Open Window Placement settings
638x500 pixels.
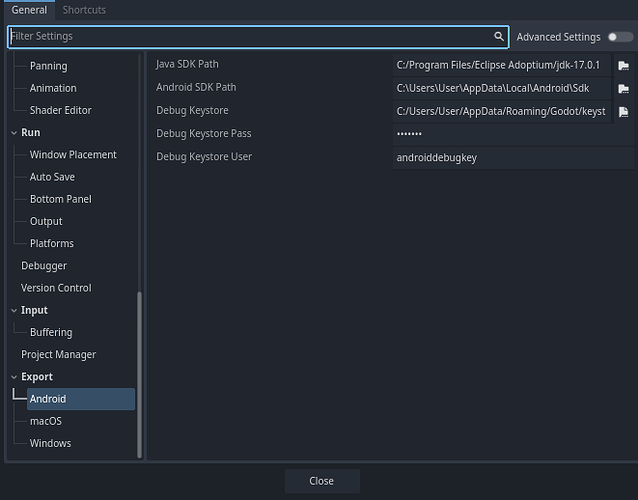point(73,155)
